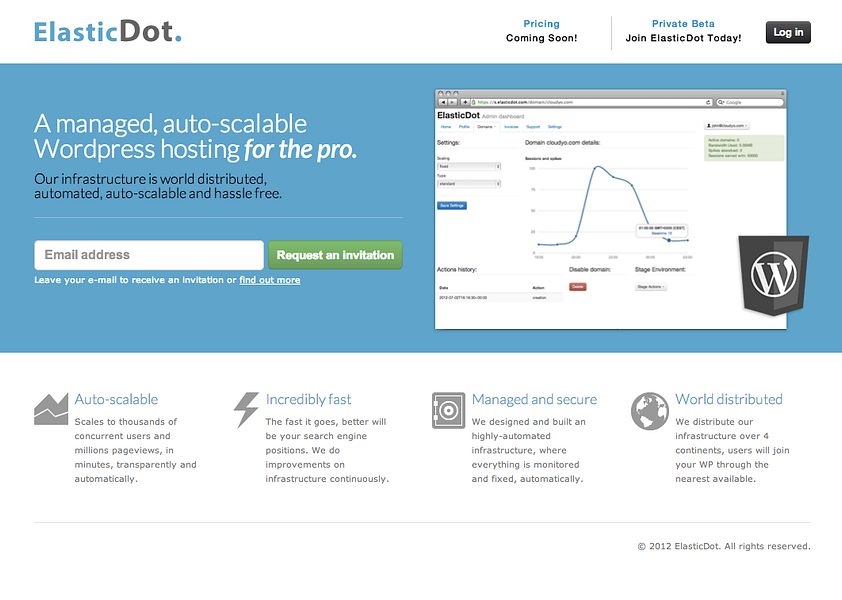The image size is (842, 600).
Task: Click the Auto-scalable chart icon
Action: coord(51,409)
